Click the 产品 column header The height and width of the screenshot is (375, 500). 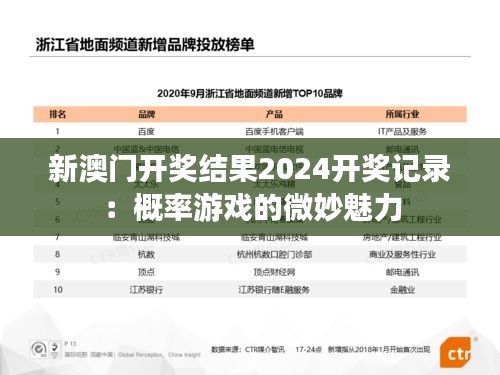pyautogui.click(x=274, y=114)
